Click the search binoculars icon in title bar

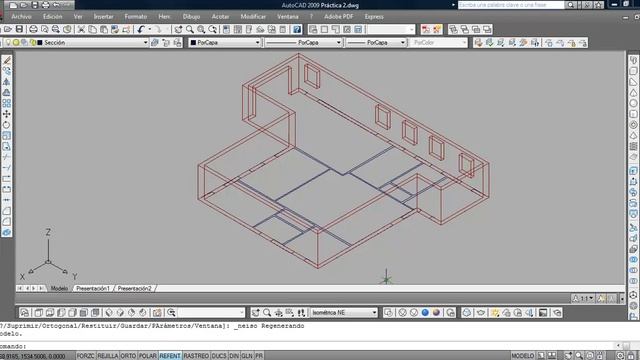(x=570, y=5)
